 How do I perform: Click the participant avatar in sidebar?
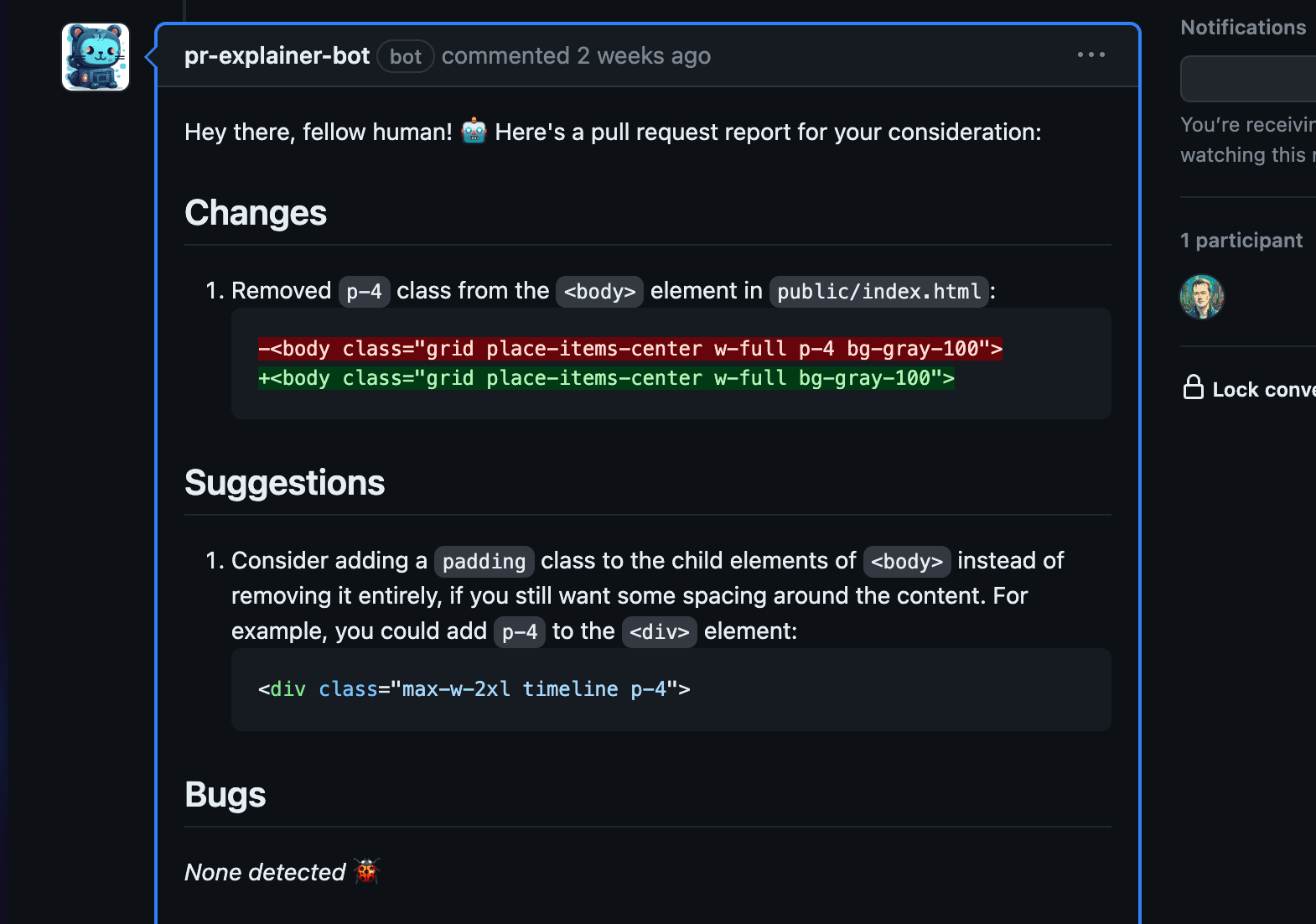click(1202, 297)
